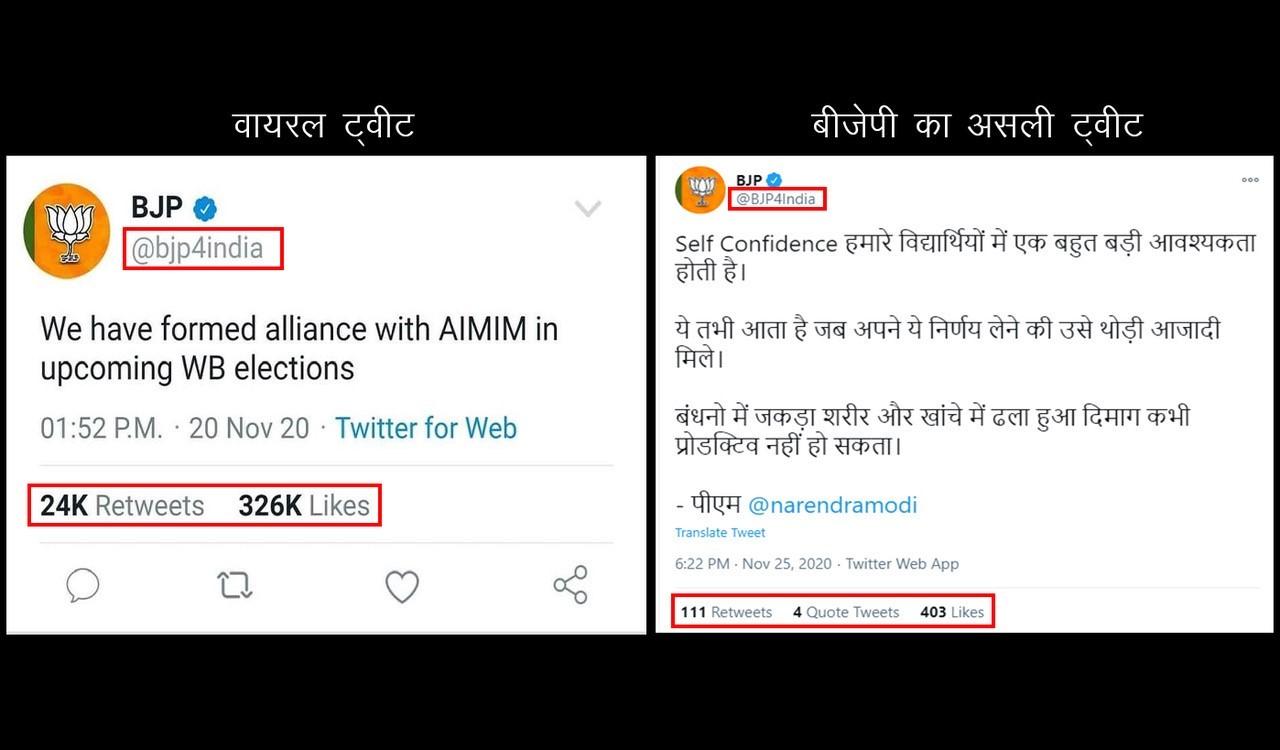Like the viral tweet with heart icon
This screenshot has height=750, width=1280.
pos(402,586)
